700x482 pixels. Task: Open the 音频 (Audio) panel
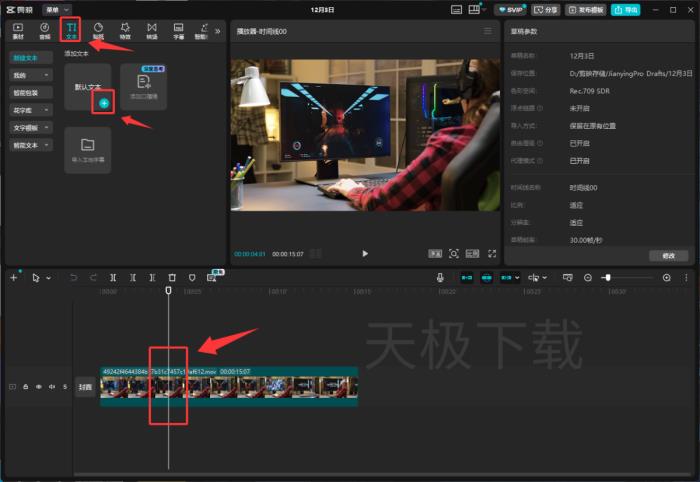[x=44, y=30]
